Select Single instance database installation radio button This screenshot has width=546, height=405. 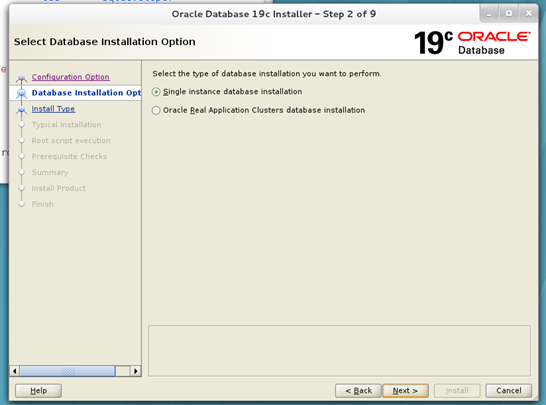tap(156, 92)
